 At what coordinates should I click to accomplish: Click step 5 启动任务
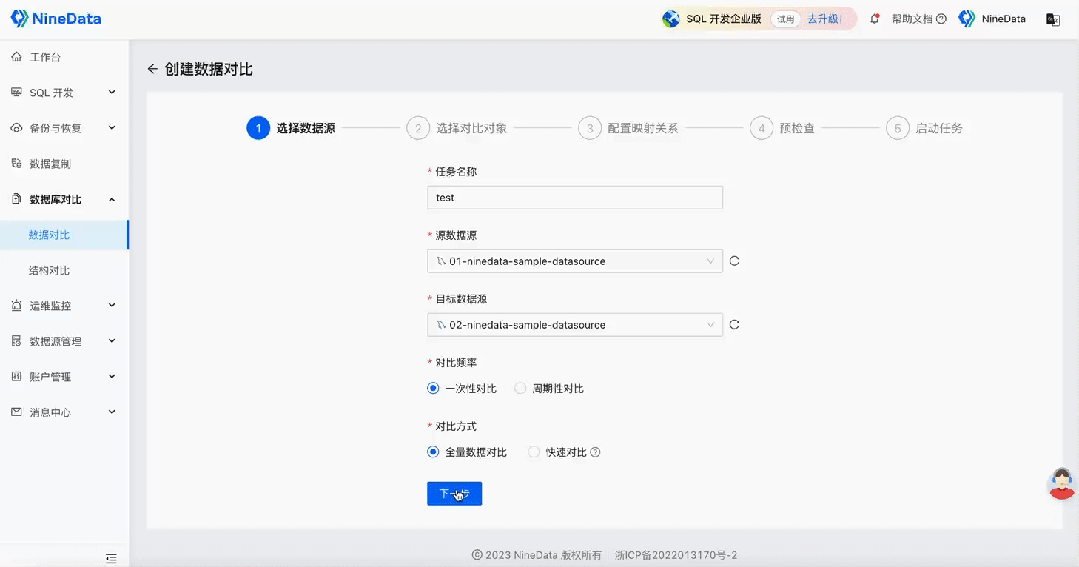pos(924,128)
